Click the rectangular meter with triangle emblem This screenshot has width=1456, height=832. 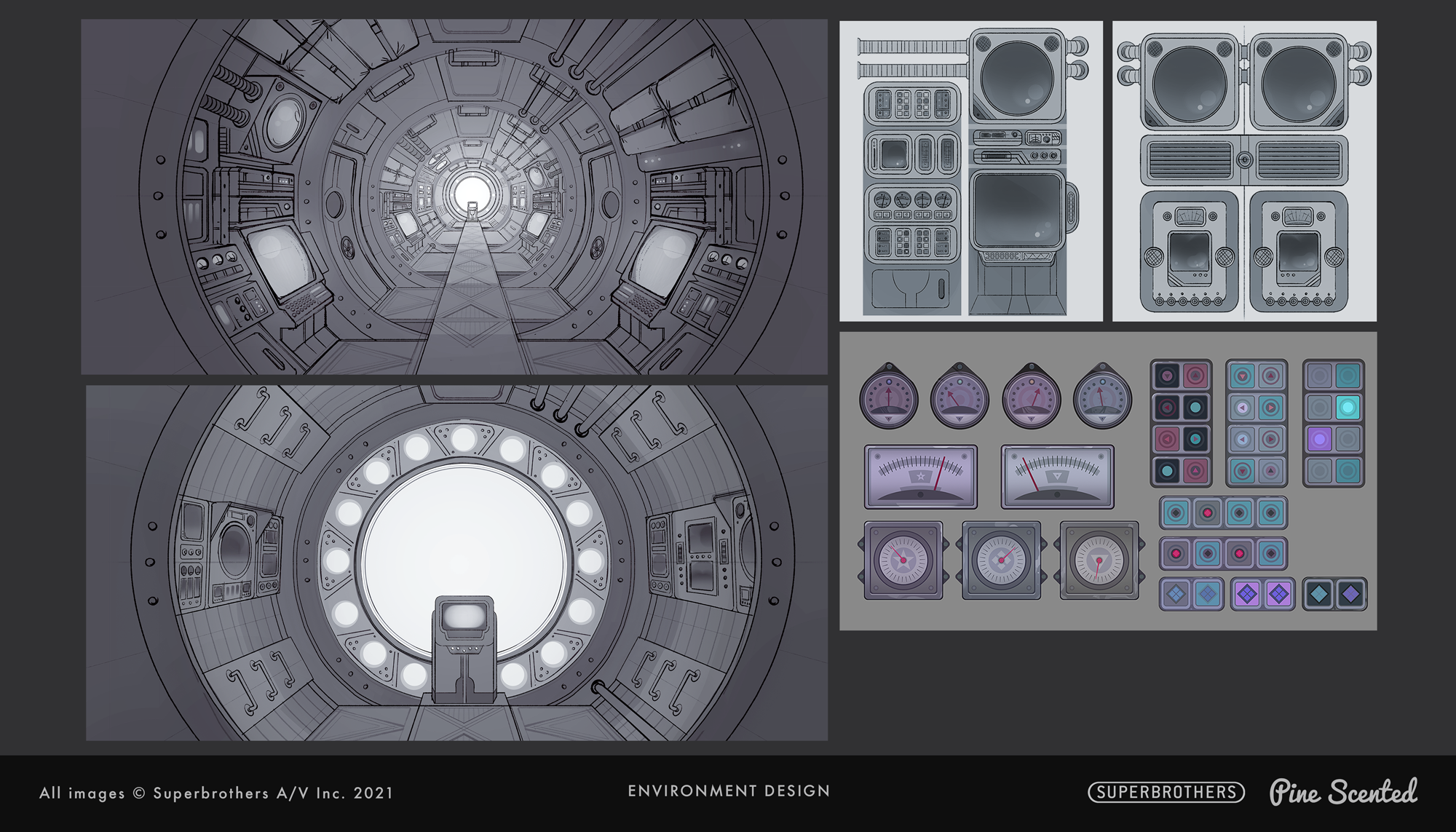pos(1057,477)
